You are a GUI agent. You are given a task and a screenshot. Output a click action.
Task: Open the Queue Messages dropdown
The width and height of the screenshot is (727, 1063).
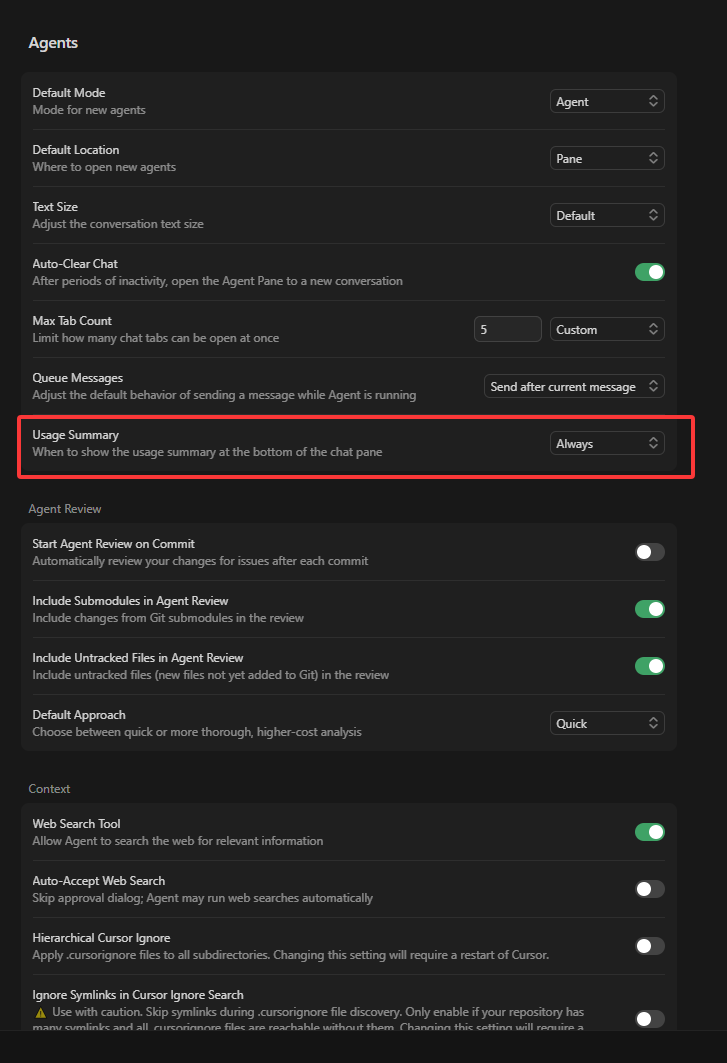coord(574,386)
